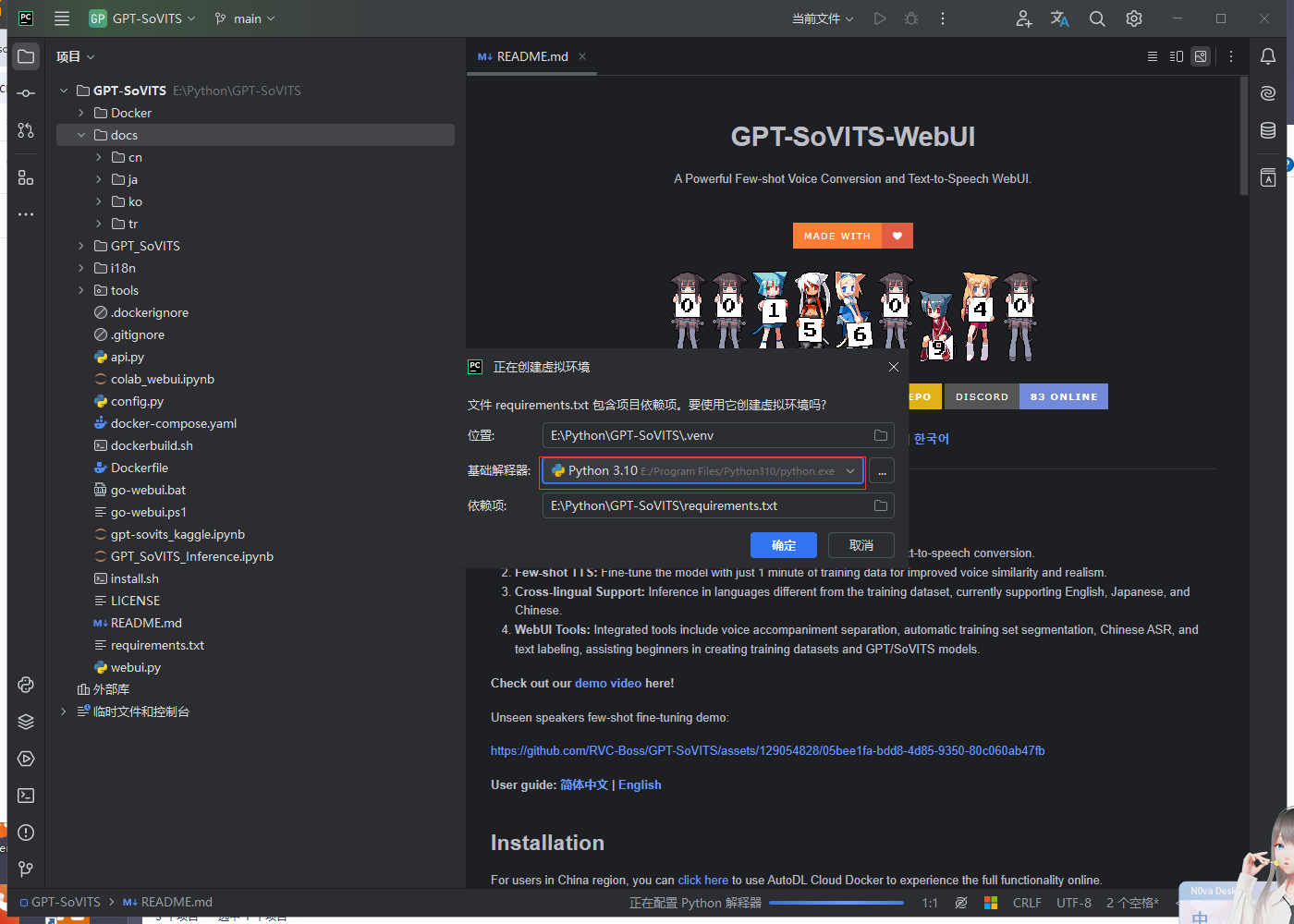The image size is (1294, 924).
Task: Open IDE settings gear
Action: [x=1134, y=18]
